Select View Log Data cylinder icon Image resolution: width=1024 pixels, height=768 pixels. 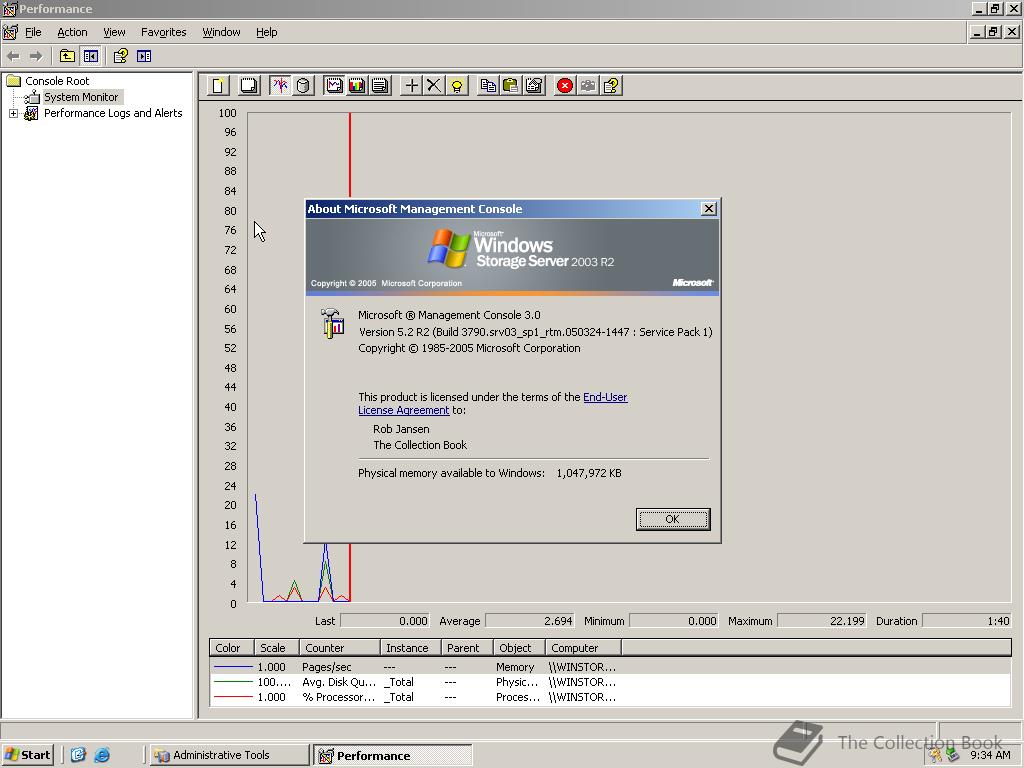(303, 86)
